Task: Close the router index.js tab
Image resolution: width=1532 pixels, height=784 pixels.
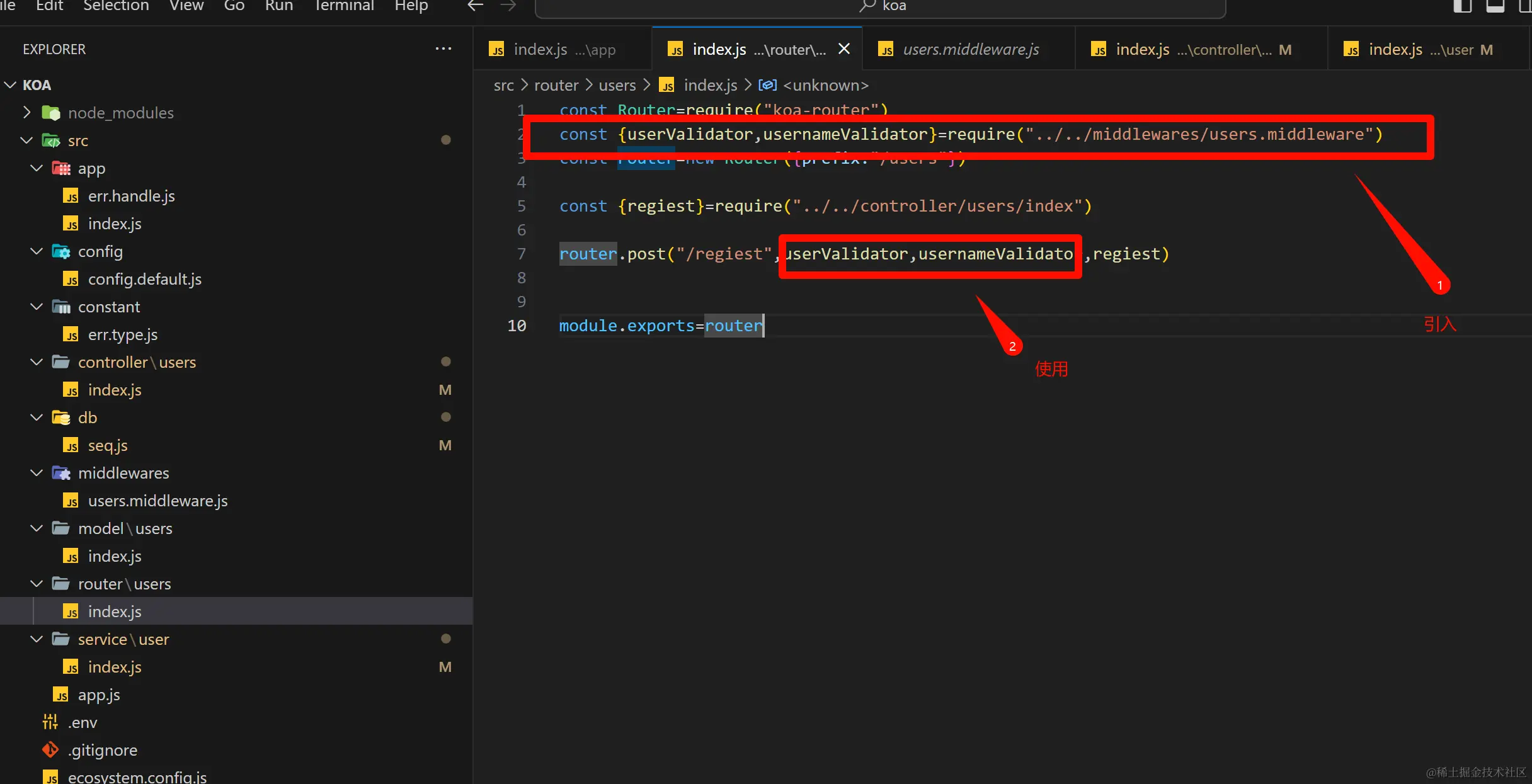Action: click(x=844, y=49)
